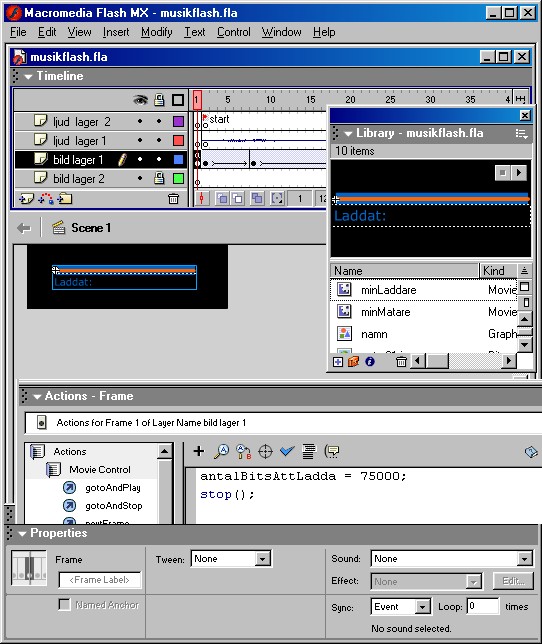Click the Stop button in Library preview
The image size is (542, 644).
pos(503,172)
